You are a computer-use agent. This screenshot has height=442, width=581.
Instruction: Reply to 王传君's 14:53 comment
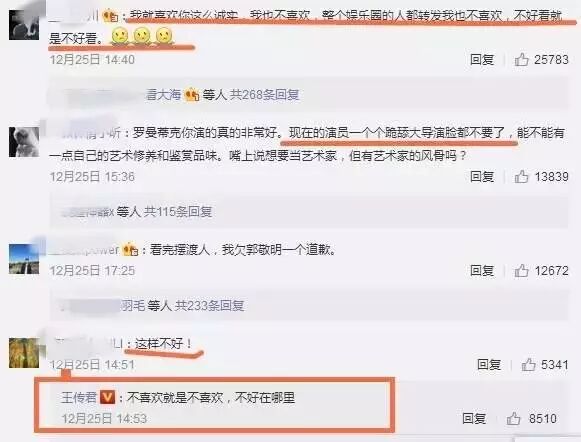pos(474,419)
